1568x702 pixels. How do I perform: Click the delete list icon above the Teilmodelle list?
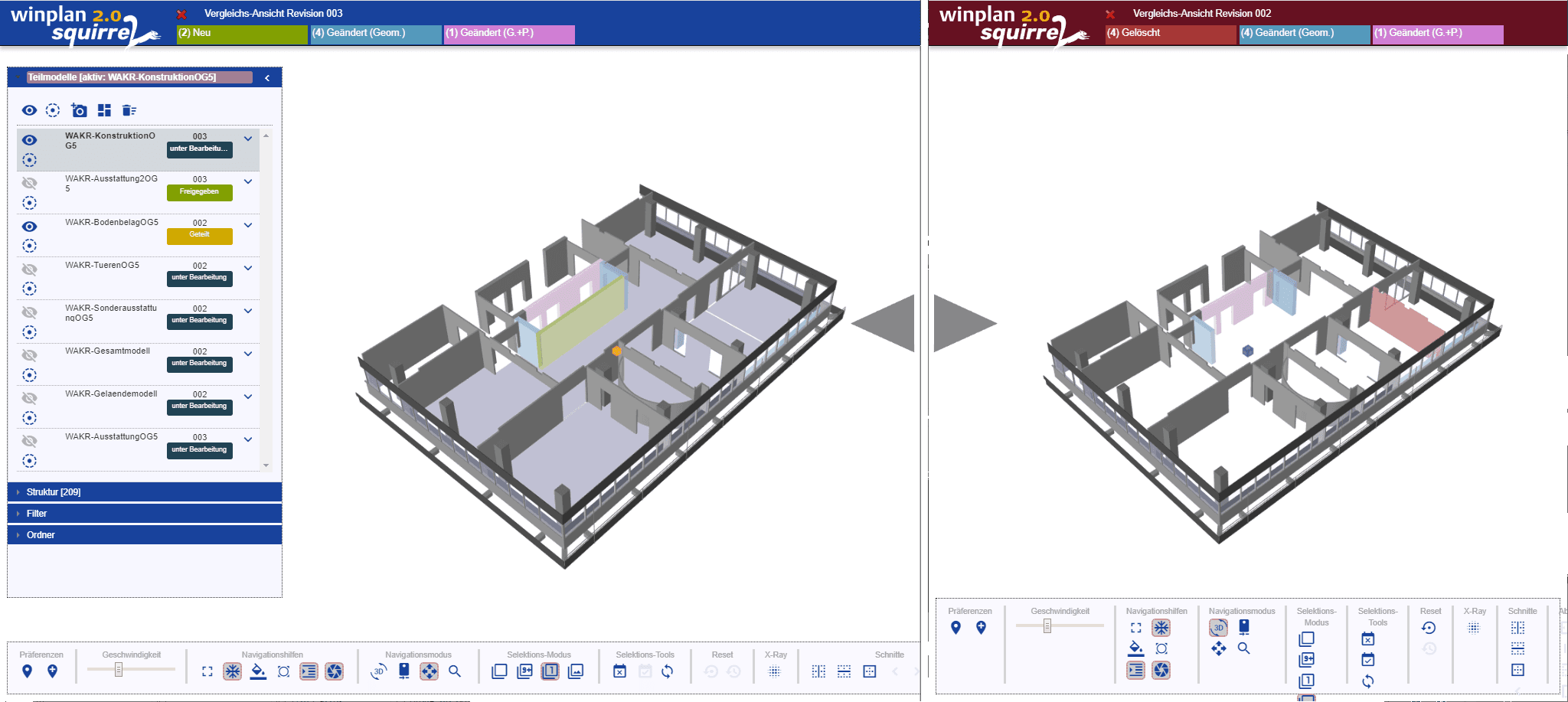point(129,110)
